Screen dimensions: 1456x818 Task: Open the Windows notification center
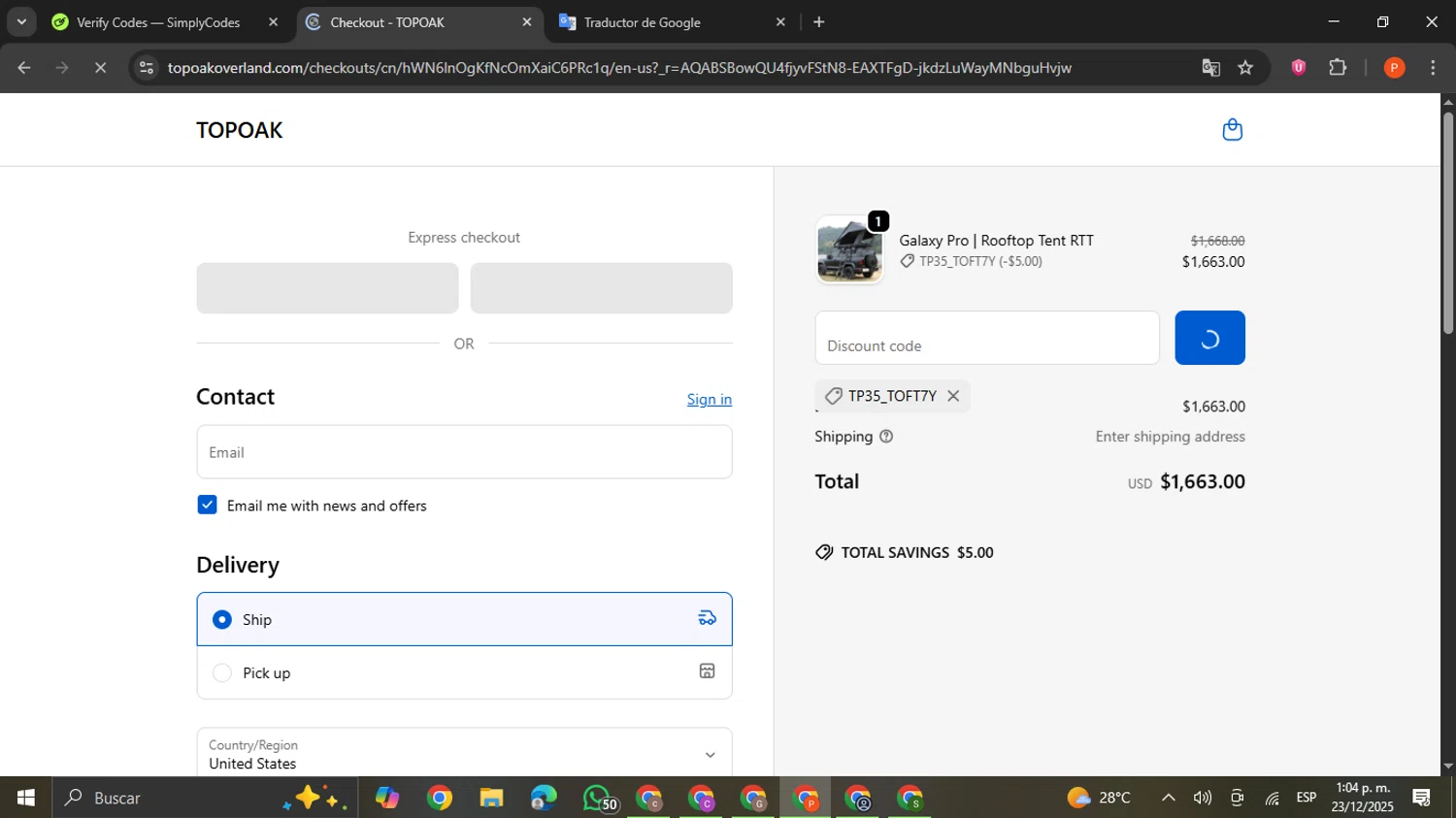click(x=1422, y=798)
